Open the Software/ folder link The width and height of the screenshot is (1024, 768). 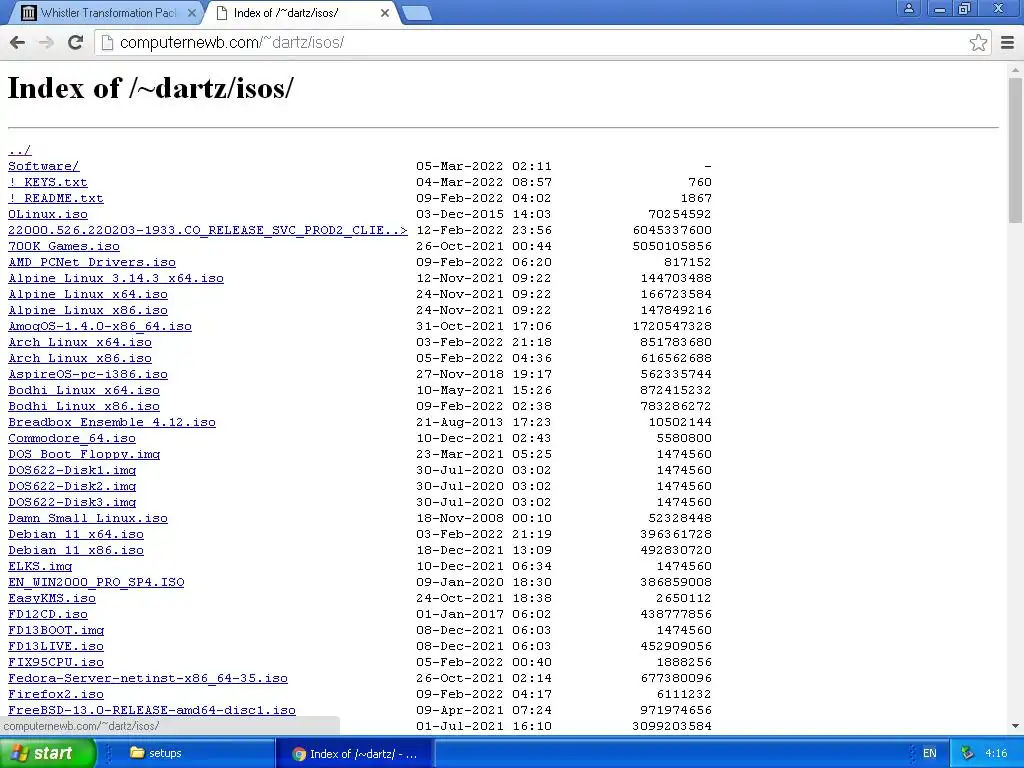[x=43, y=166]
